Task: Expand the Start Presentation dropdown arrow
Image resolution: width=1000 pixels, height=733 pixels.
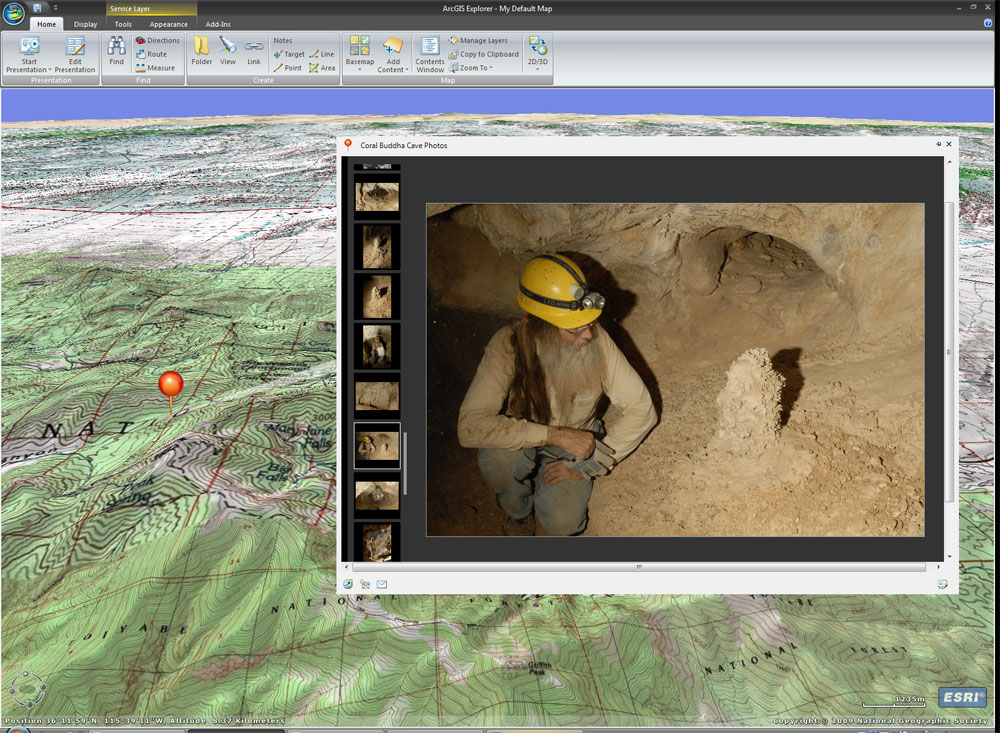Action: click(x=50, y=70)
